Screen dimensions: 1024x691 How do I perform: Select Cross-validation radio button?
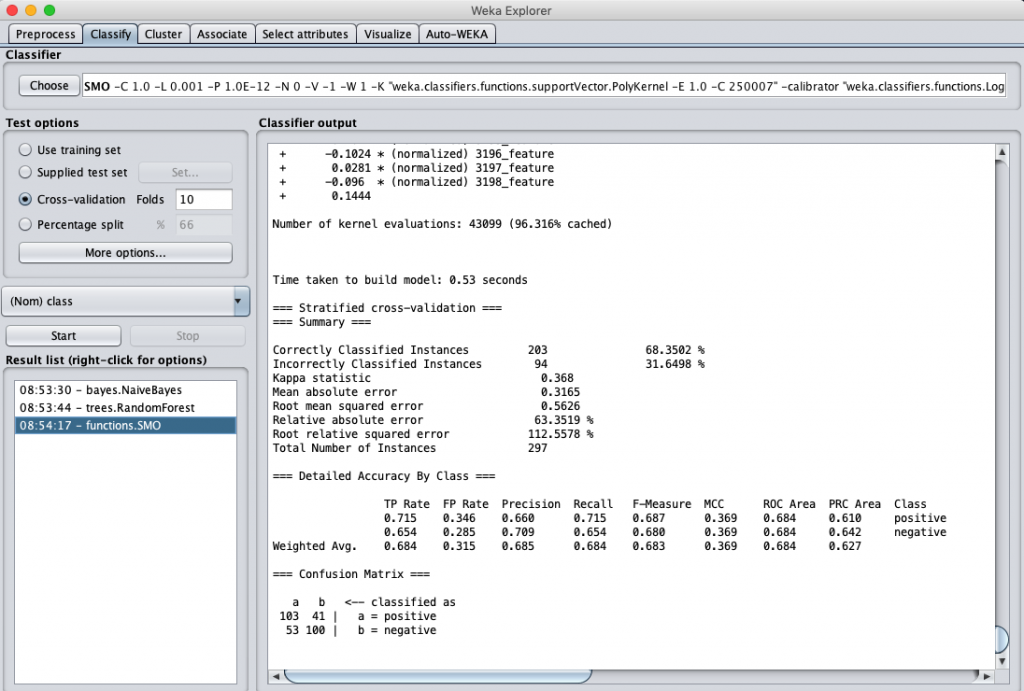click(x=72, y=199)
